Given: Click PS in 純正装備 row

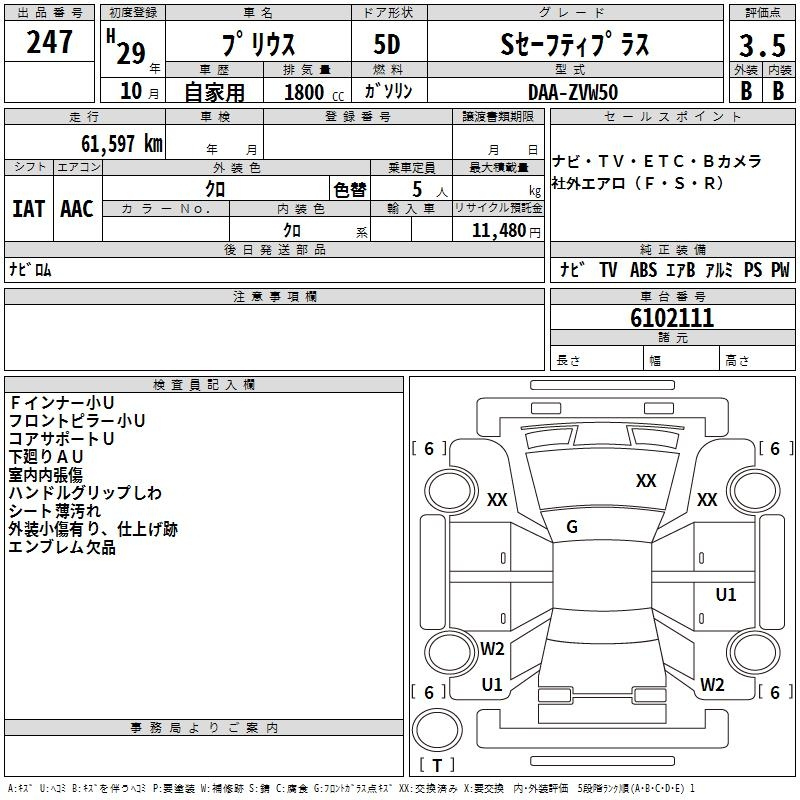Looking at the screenshot, I should 753,270.
